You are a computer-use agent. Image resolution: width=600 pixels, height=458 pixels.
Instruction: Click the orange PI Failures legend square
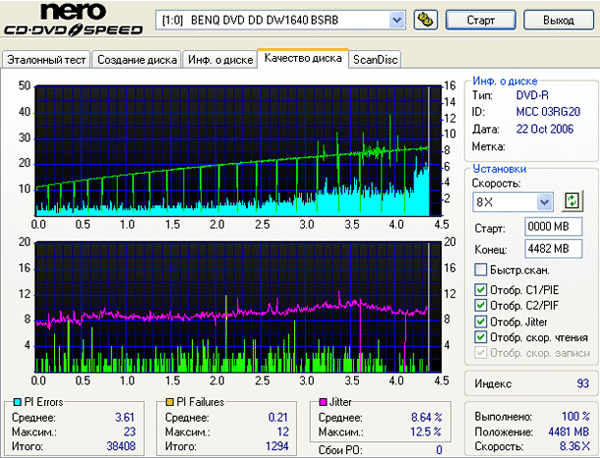pyautogui.click(x=170, y=402)
